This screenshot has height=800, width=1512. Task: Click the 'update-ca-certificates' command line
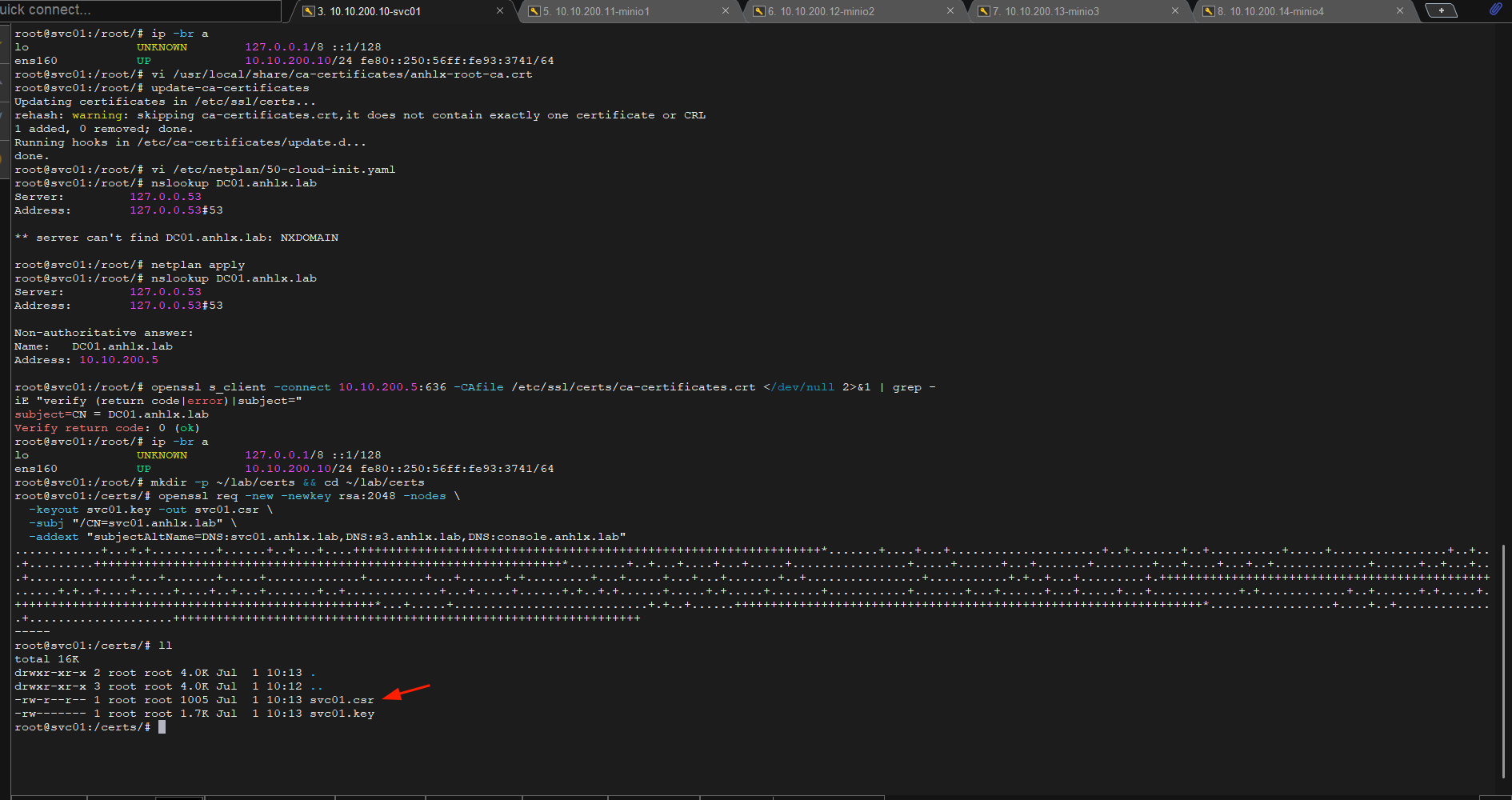(x=162, y=88)
